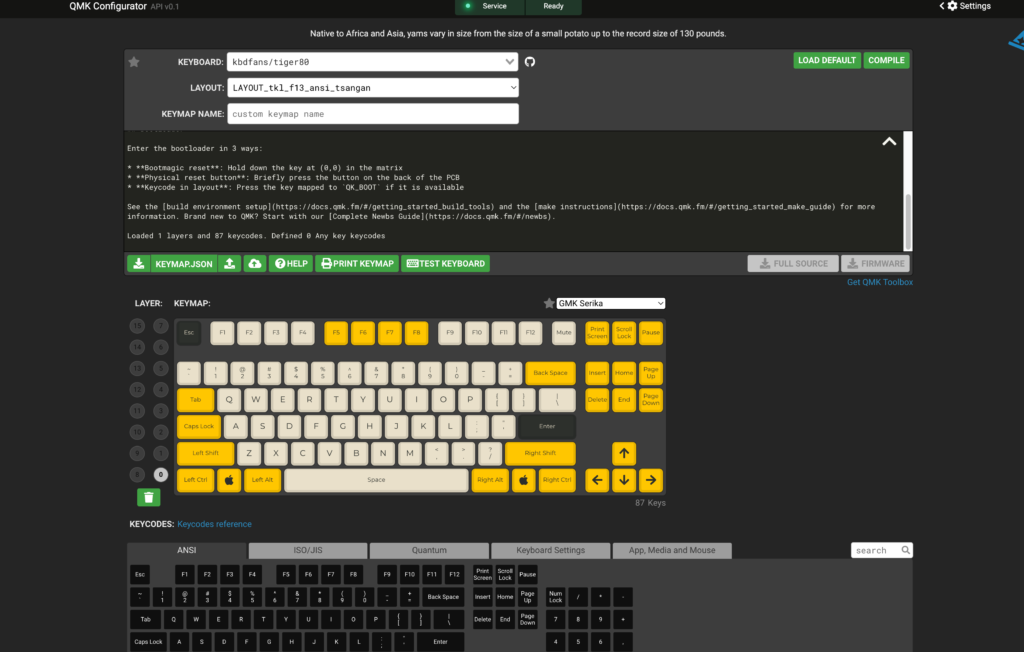Switch to layer 7
Screen dimensions: 1024x652
(161, 325)
